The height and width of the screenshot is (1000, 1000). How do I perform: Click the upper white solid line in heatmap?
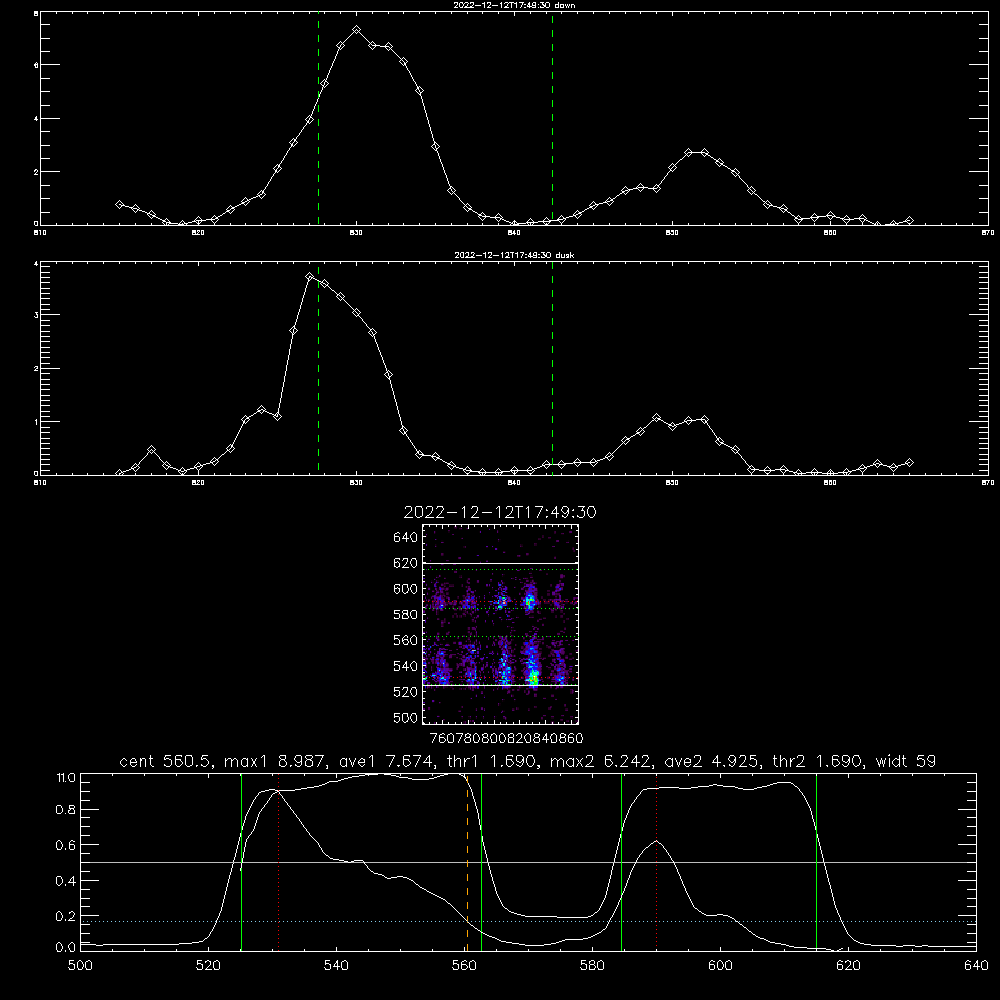tap(501, 564)
